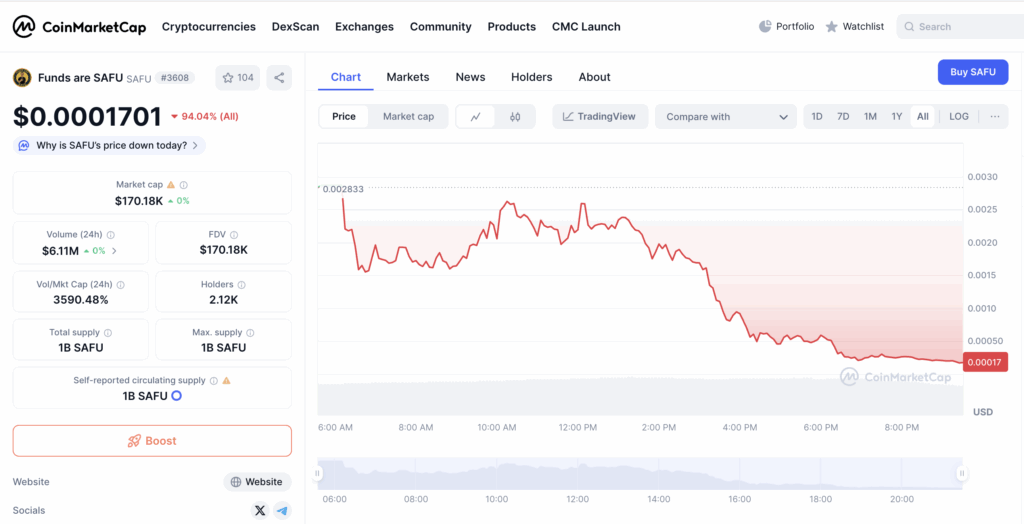Expand Why is SAFU's price down today
The height and width of the screenshot is (524, 1024).
(110, 145)
